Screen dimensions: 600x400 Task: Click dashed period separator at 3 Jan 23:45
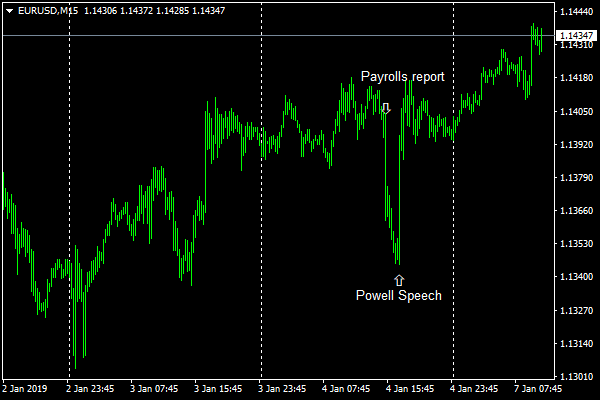(262, 200)
